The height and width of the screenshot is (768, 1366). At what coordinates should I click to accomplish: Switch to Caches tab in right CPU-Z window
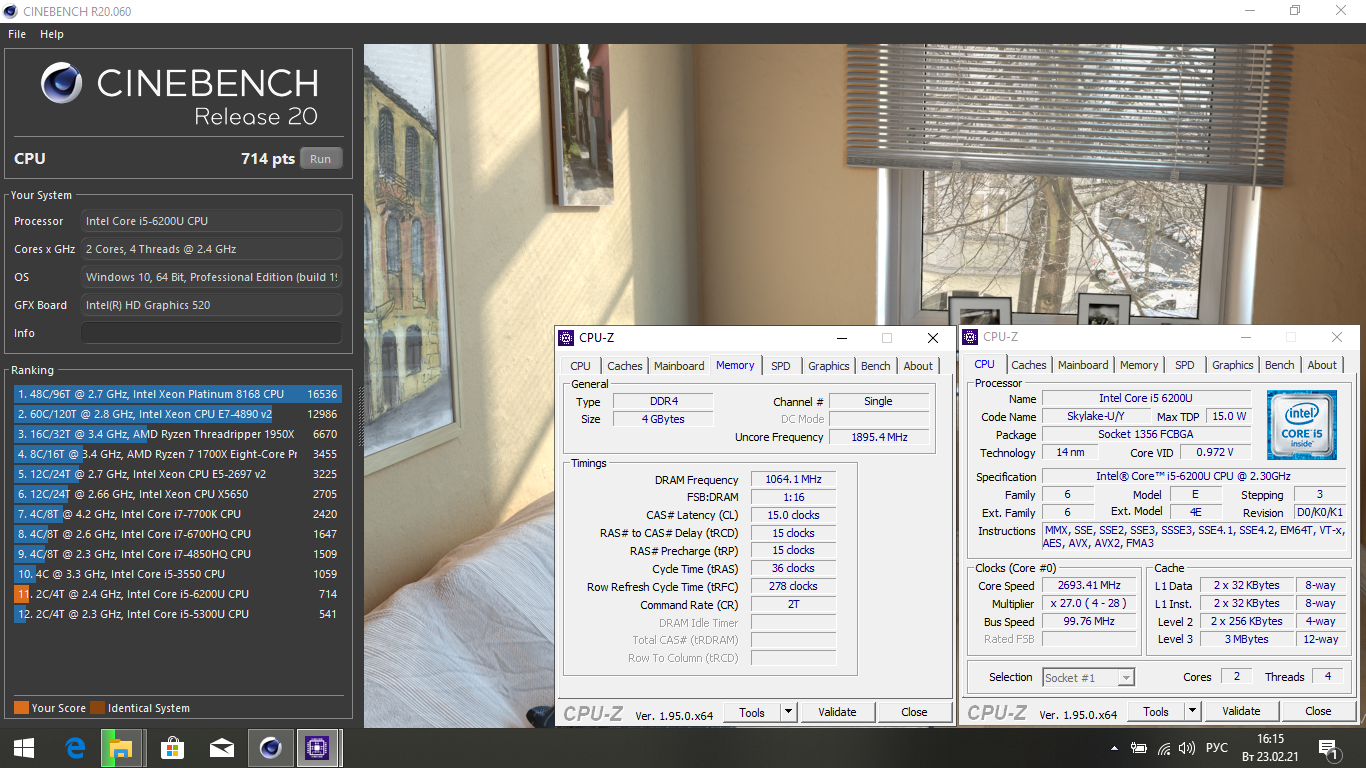tap(1029, 365)
